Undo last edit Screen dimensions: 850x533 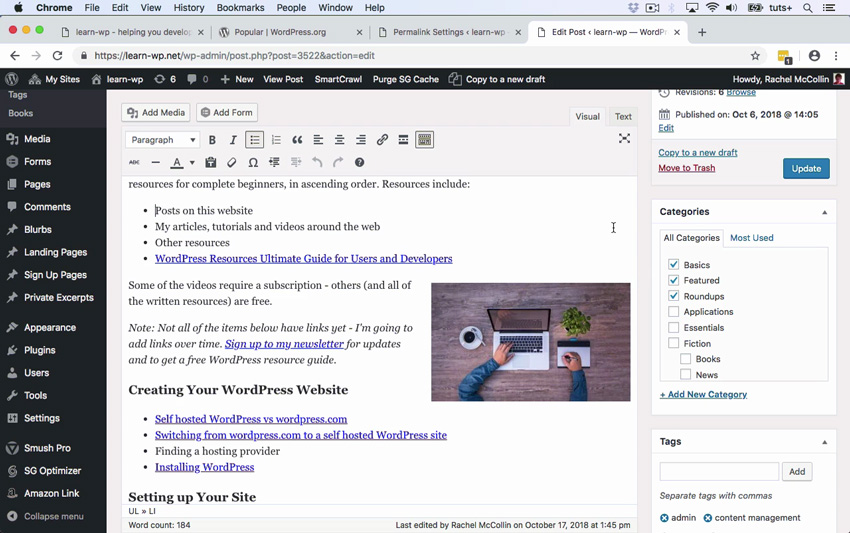(x=317, y=162)
